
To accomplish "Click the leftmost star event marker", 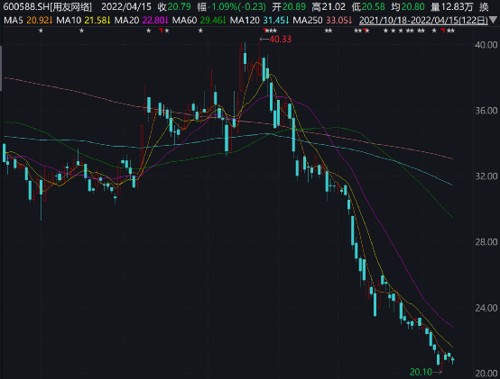I will coord(41,31).
